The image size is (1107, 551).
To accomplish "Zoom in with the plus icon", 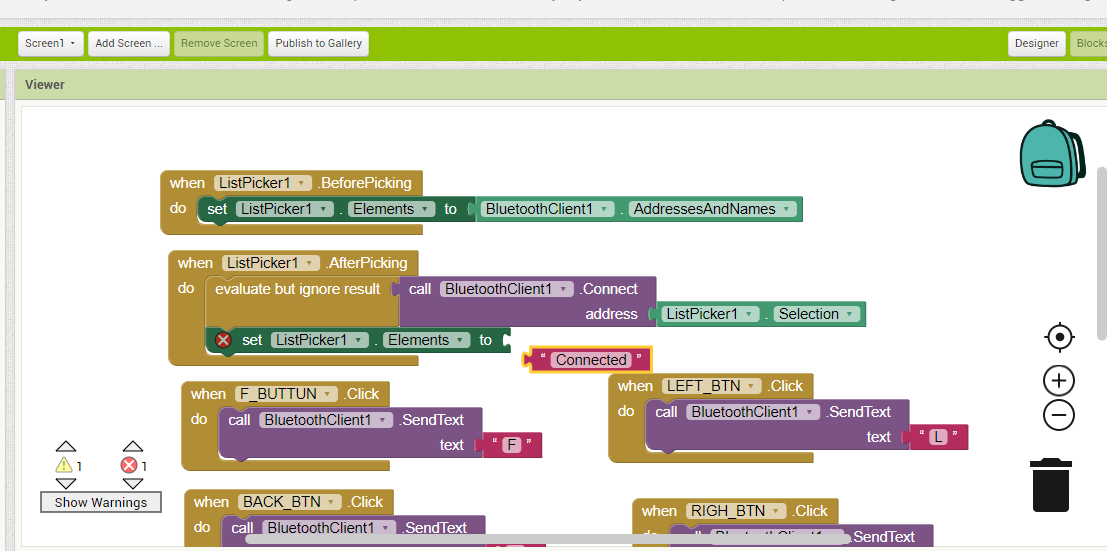I will click(x=1059, y=381).
